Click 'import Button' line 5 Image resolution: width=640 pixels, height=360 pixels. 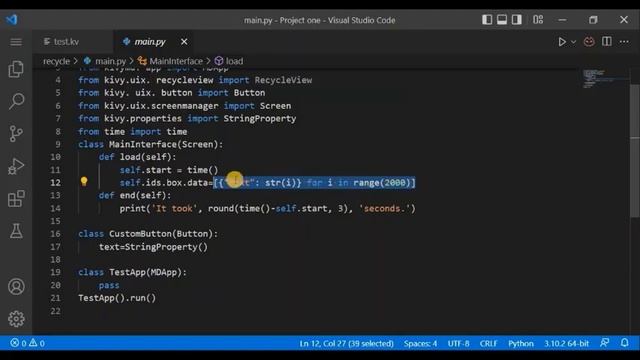171,93
